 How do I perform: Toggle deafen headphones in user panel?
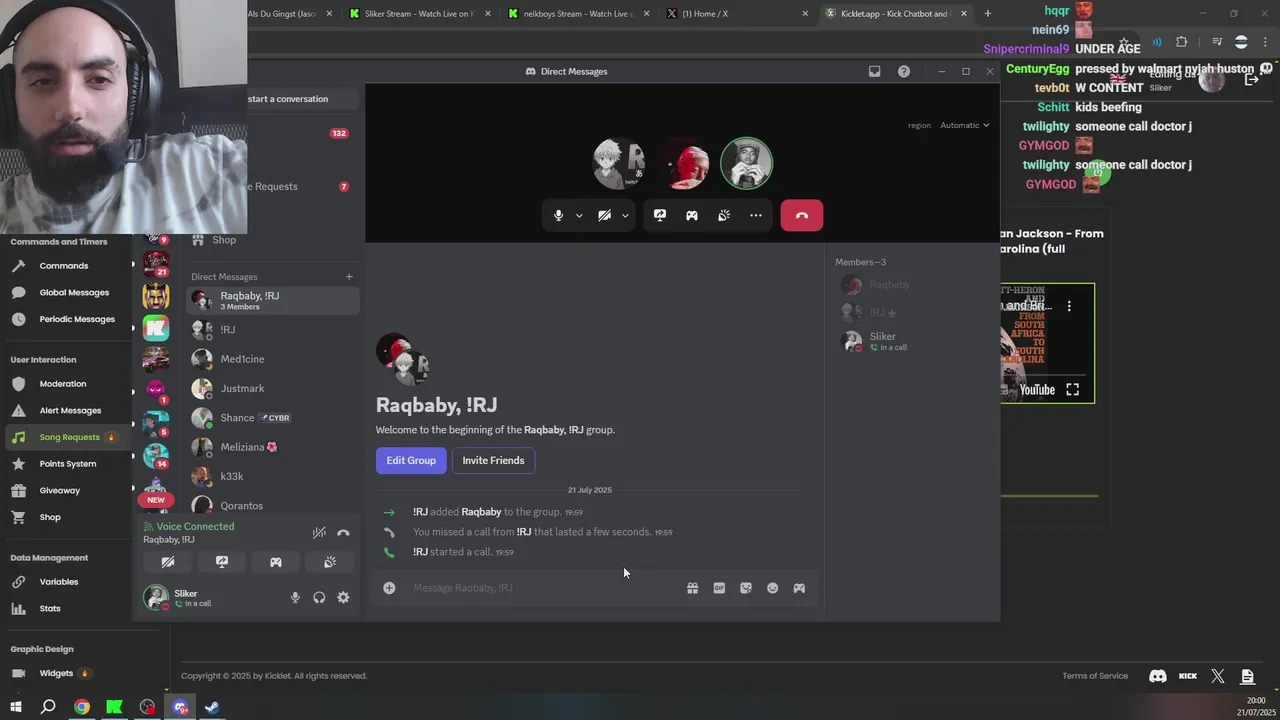point(319,597)
